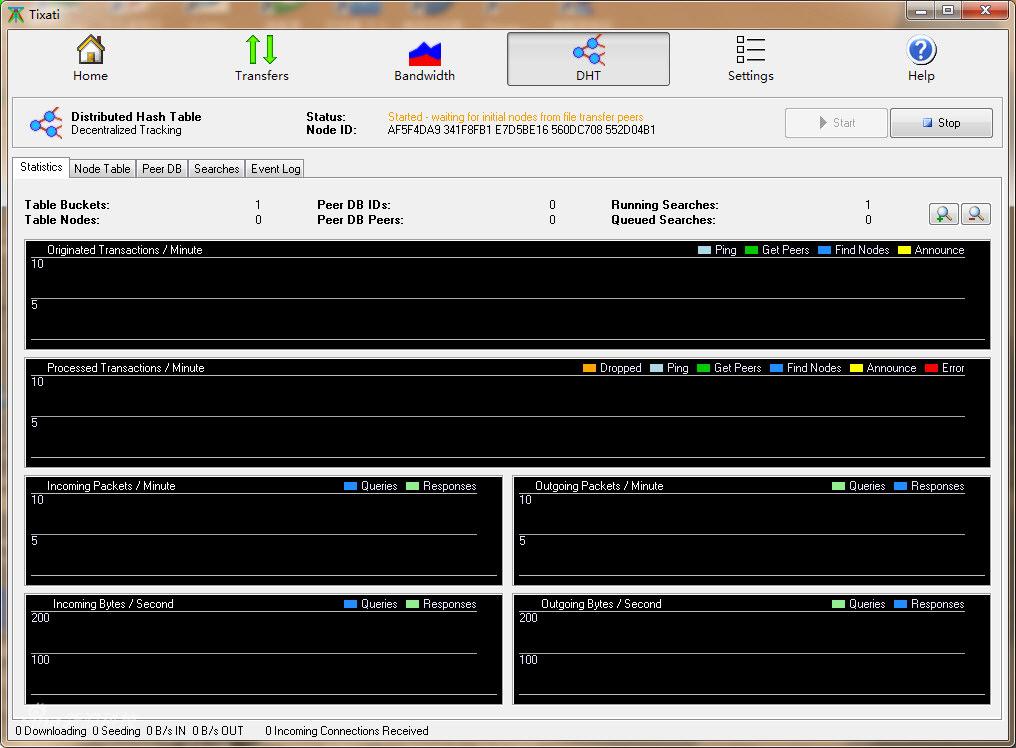Switch to the Event Log tab
This screenshot has height=748, width=1016.
[x=275, y=169]
